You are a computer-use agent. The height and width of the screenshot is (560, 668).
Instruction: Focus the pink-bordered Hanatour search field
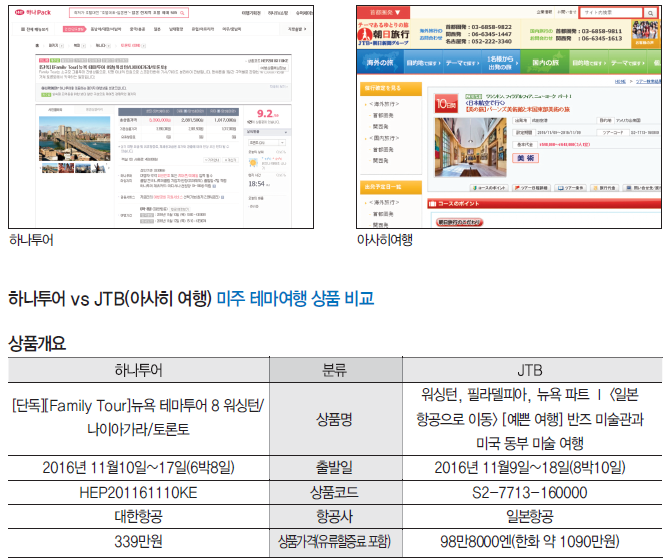129,13
